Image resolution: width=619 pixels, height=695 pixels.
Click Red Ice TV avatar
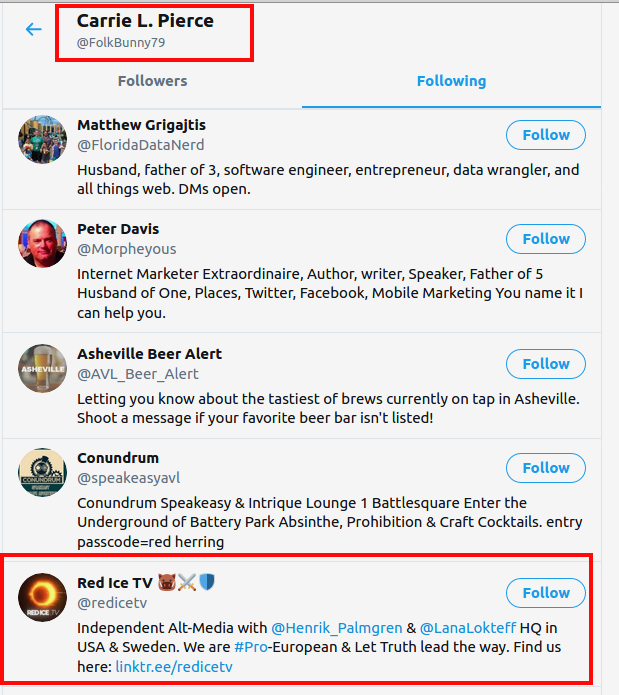click(x=42, y=597)
